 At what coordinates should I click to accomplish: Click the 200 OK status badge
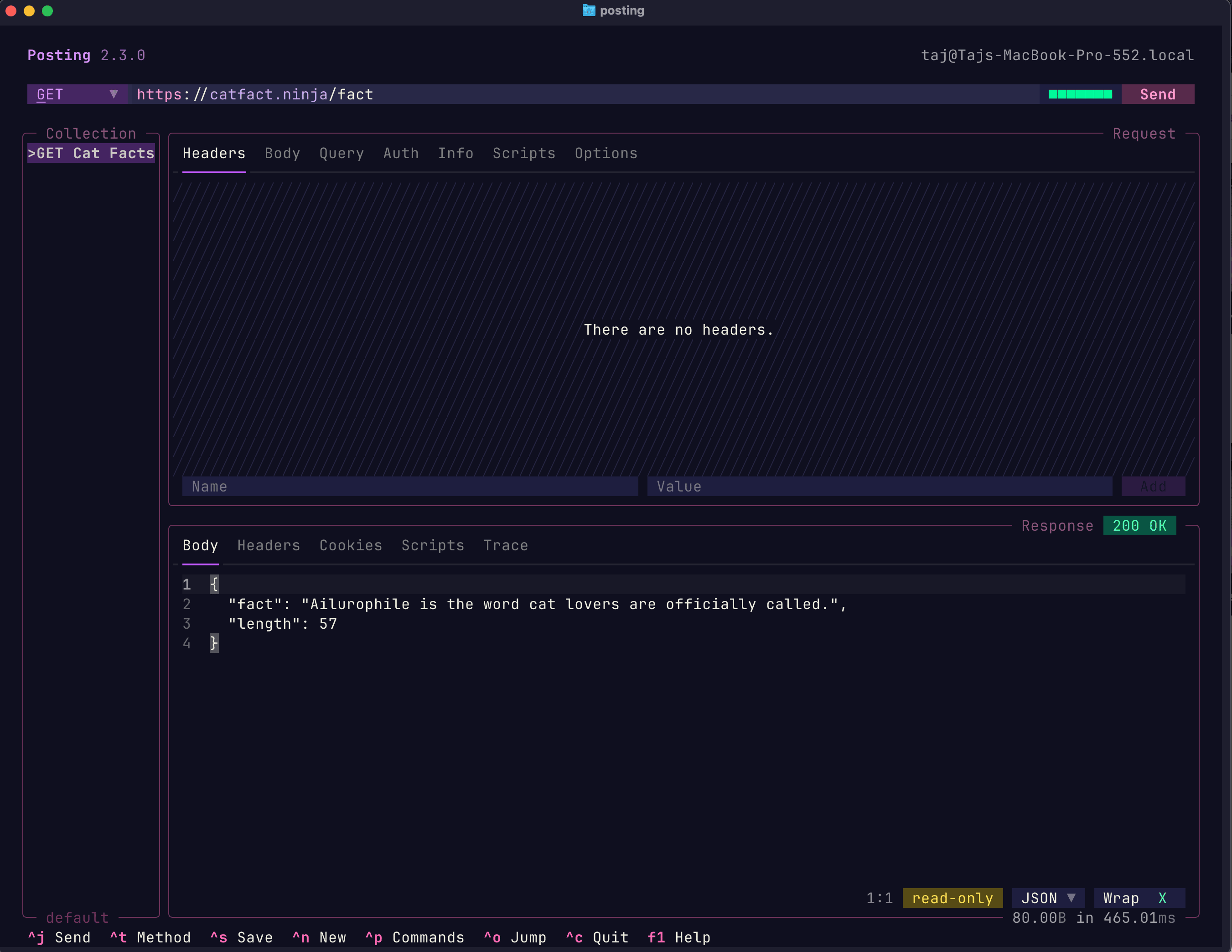pyautogui.click(x=1139, y=526)
